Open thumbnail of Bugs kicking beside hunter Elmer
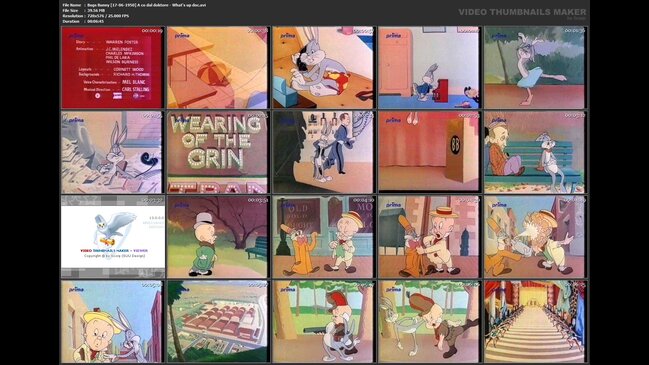 pyautogui.click(x=429, y=322)
